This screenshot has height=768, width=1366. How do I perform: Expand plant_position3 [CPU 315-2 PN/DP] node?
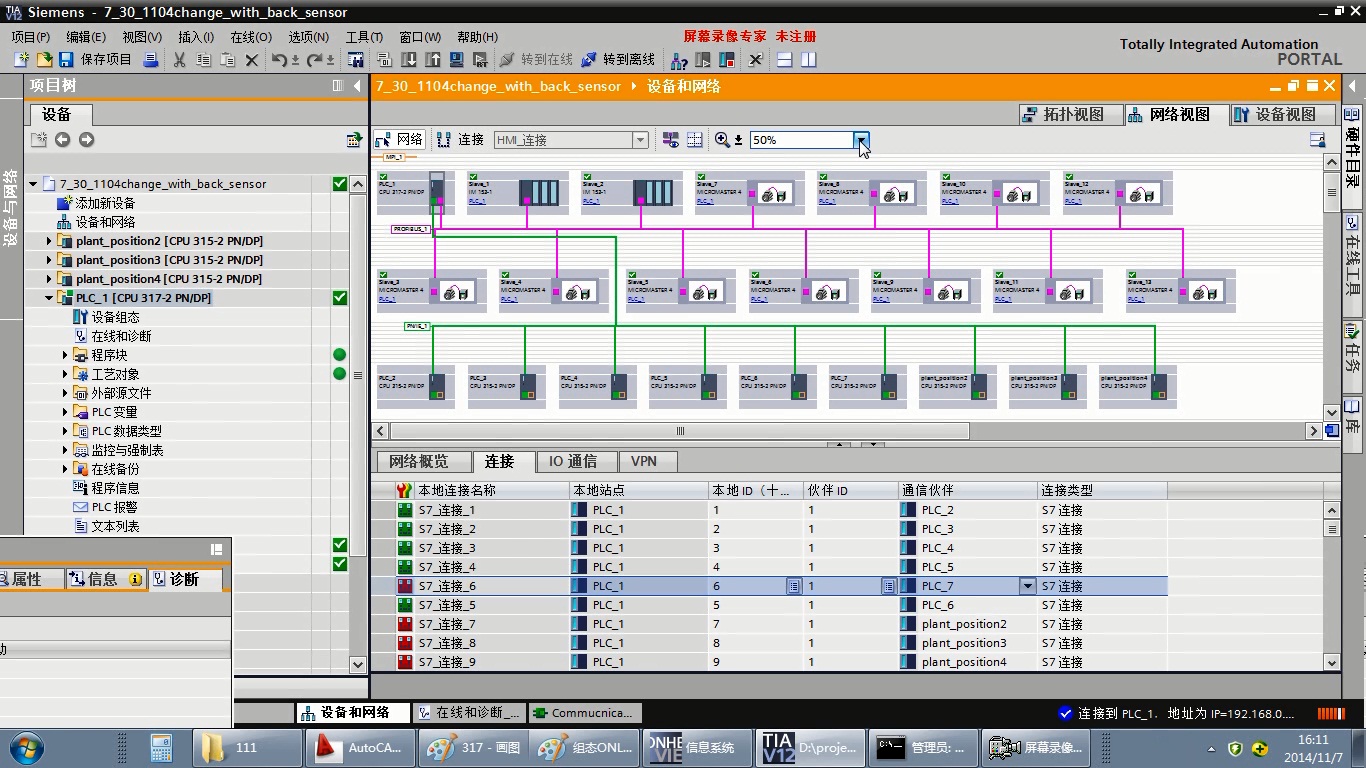coord(49,260)
